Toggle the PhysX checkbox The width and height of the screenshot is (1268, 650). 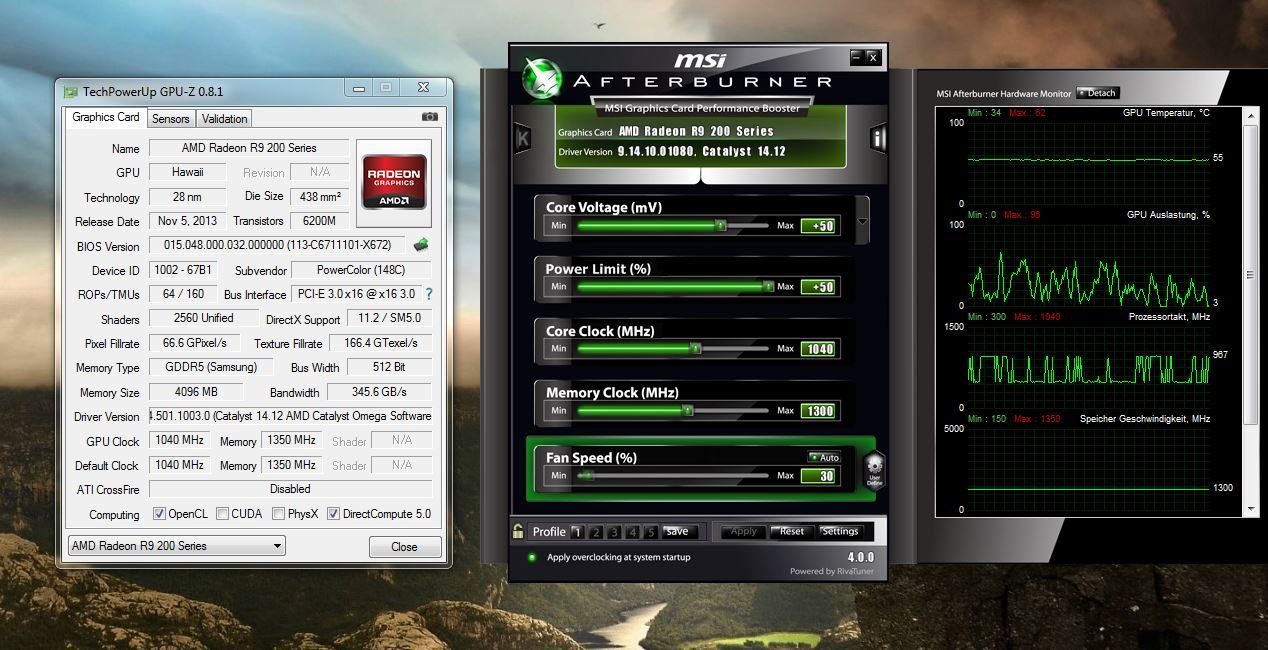279,514
